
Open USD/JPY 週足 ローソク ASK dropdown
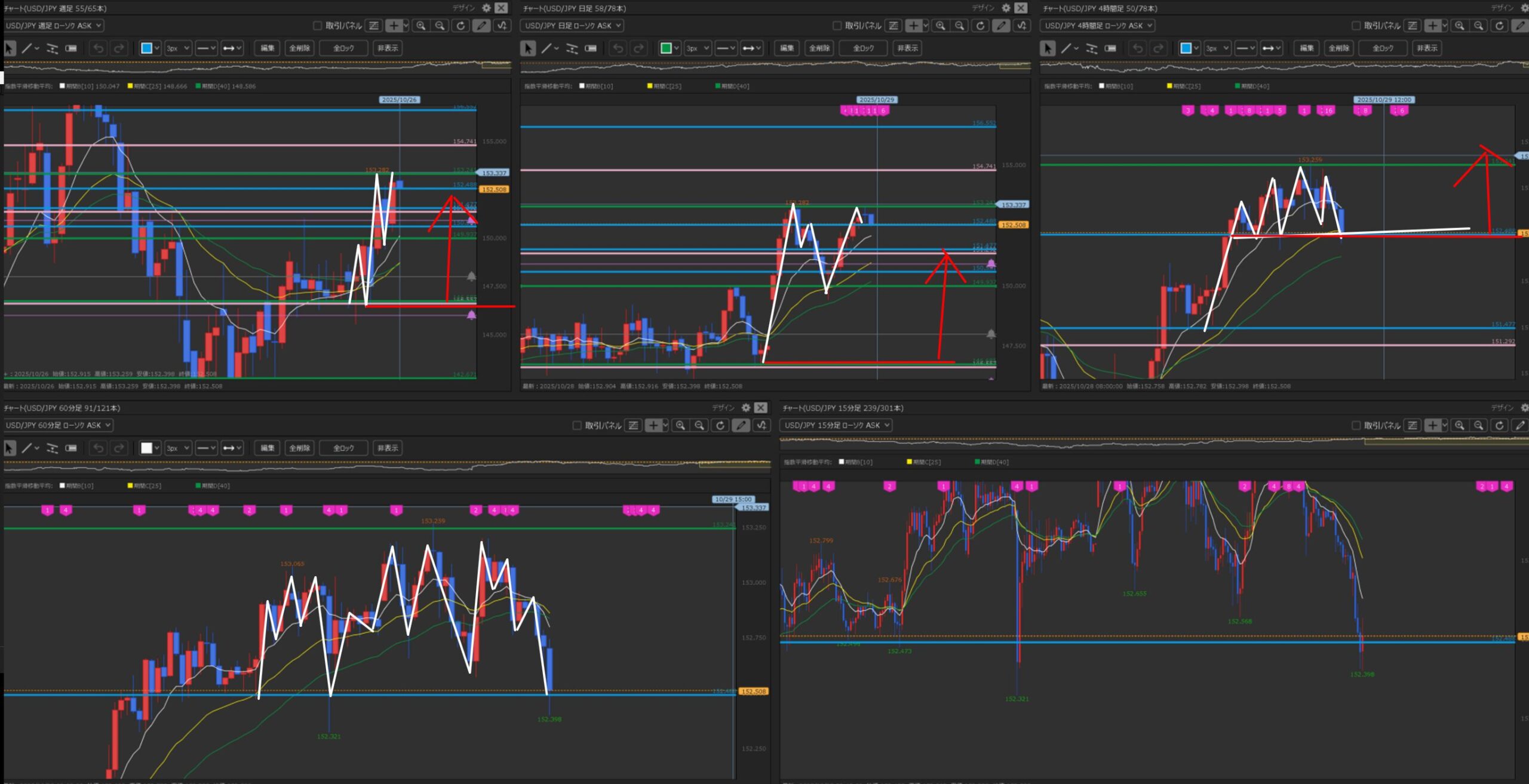[x=54, y=26]
